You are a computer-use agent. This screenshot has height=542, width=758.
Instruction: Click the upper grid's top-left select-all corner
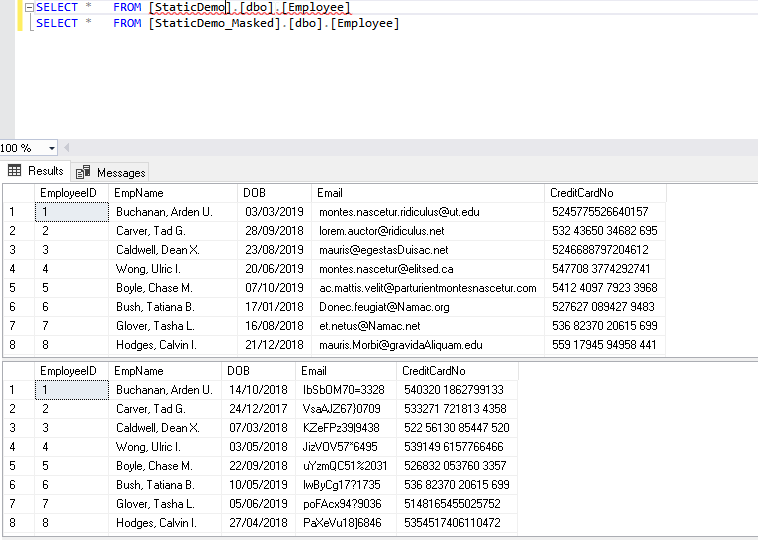click(x=18, y=192)
